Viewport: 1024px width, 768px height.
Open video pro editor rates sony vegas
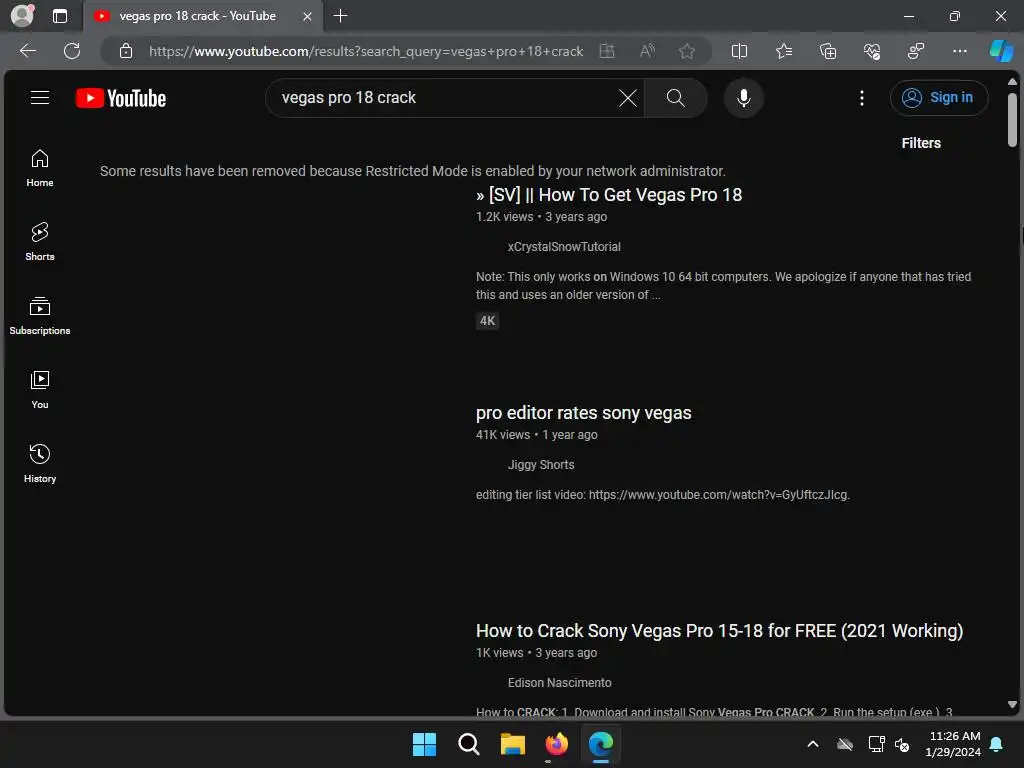click(x=583, y=413)
